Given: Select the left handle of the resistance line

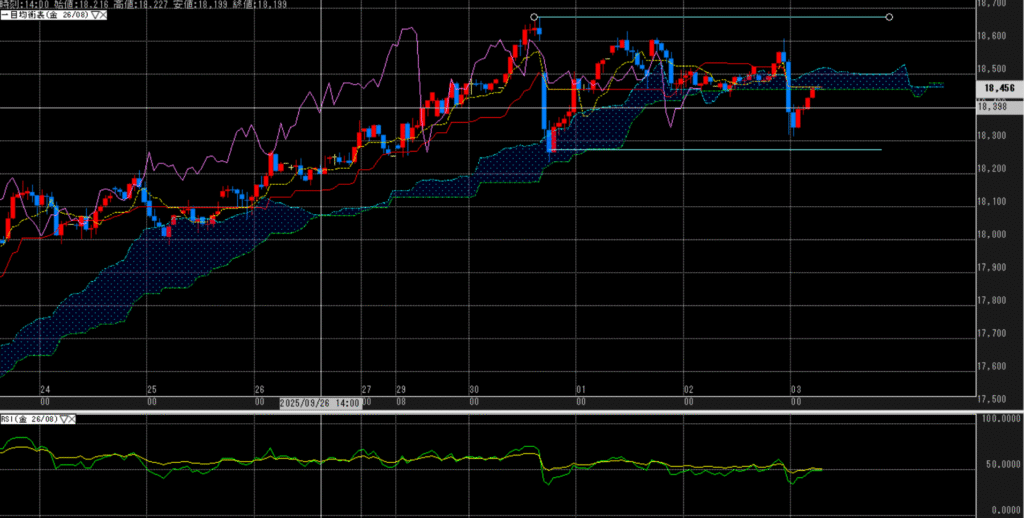Looking at the screenshot, I should 534,17.
